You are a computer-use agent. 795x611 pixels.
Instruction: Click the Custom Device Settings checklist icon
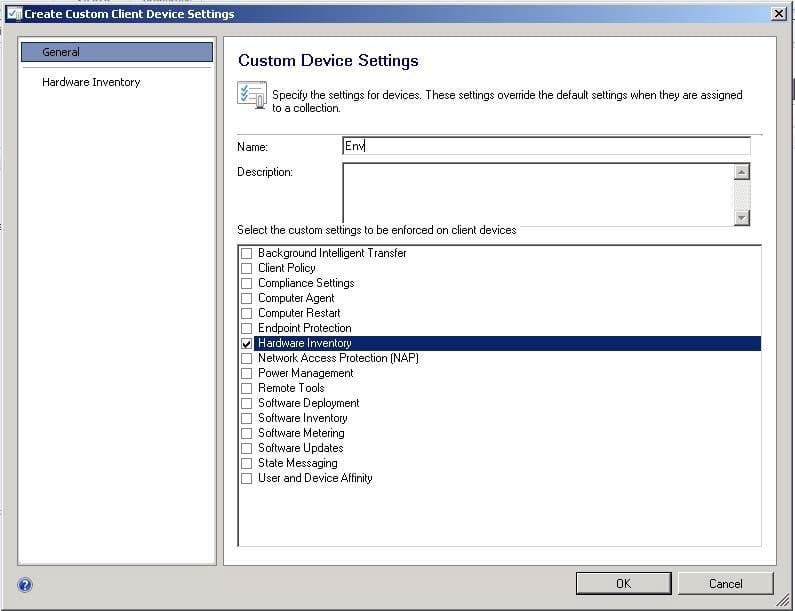point(251,95)
